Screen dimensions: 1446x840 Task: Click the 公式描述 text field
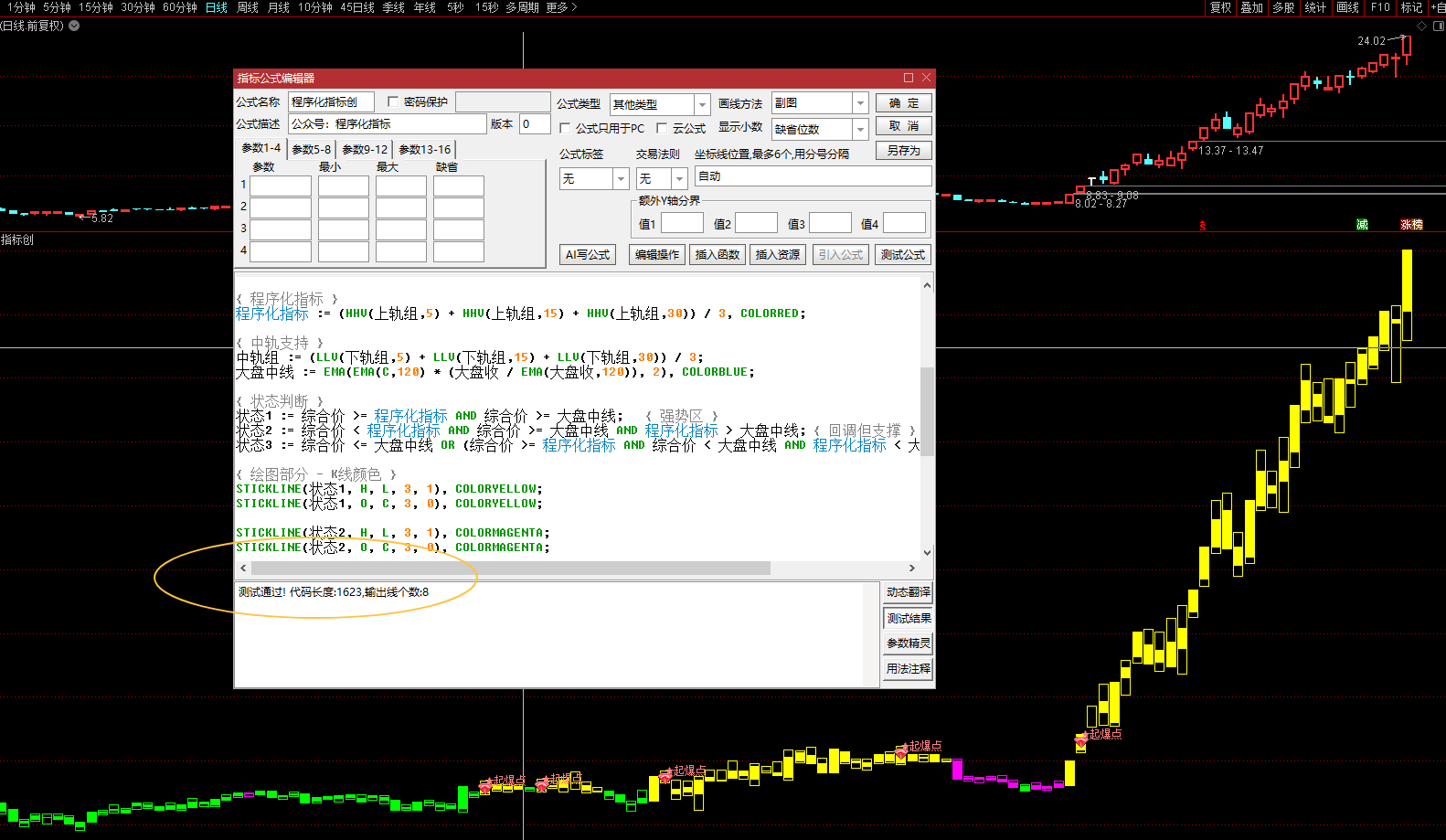click(388, 124)
